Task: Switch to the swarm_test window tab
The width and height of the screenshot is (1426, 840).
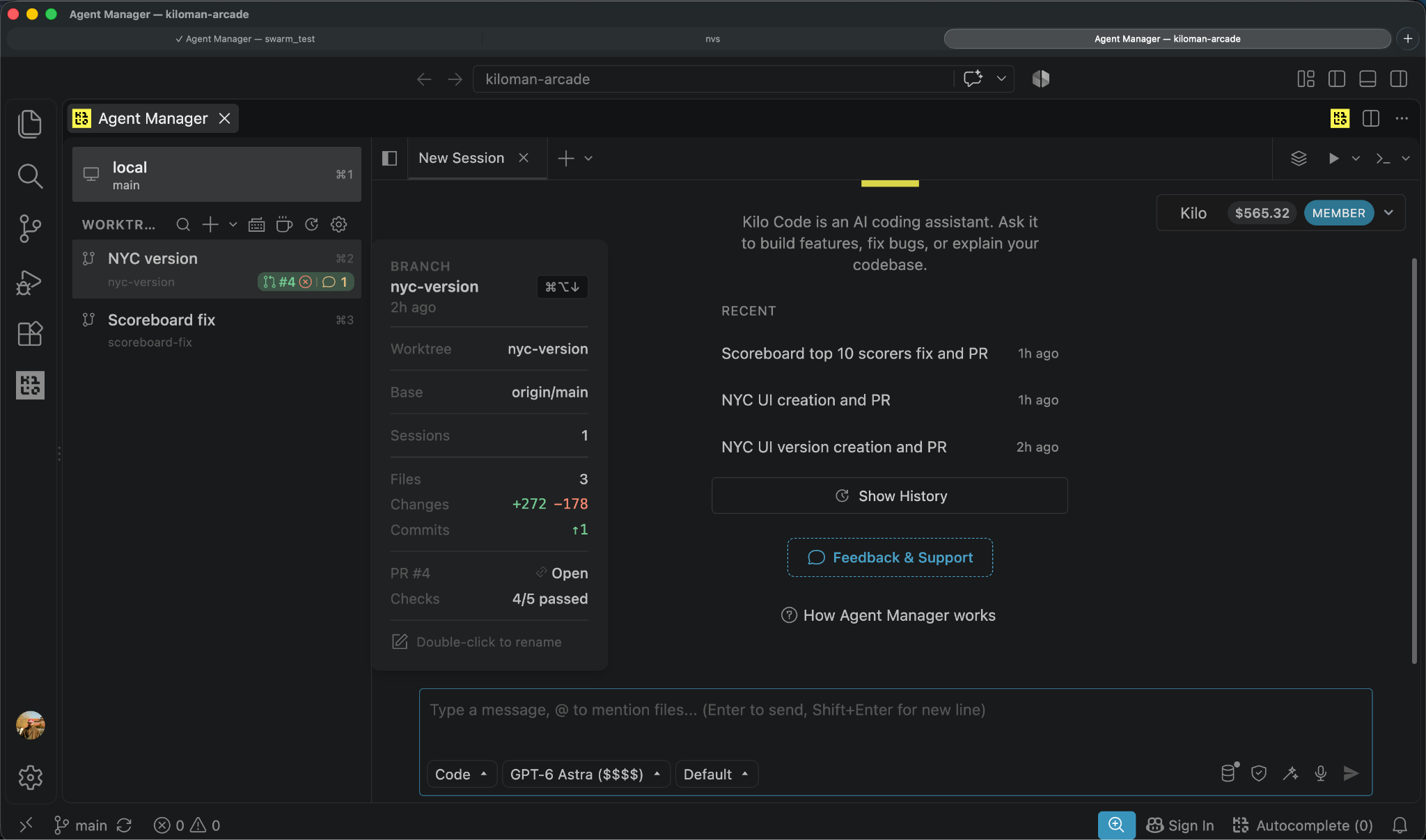Action: [244, 39]
